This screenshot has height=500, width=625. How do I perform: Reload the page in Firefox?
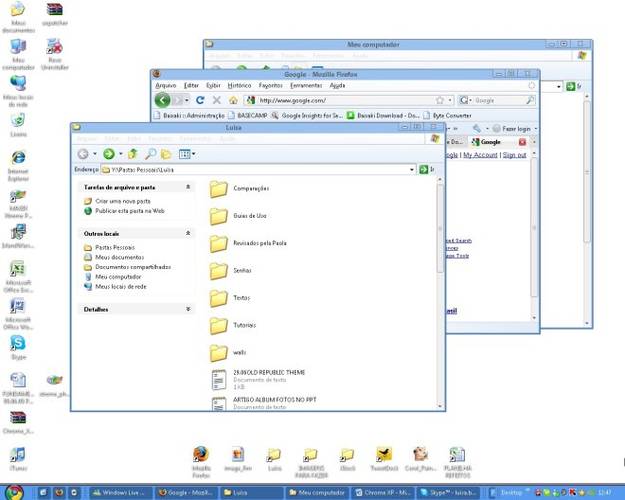pyautogui.click(x=200, y=100)
